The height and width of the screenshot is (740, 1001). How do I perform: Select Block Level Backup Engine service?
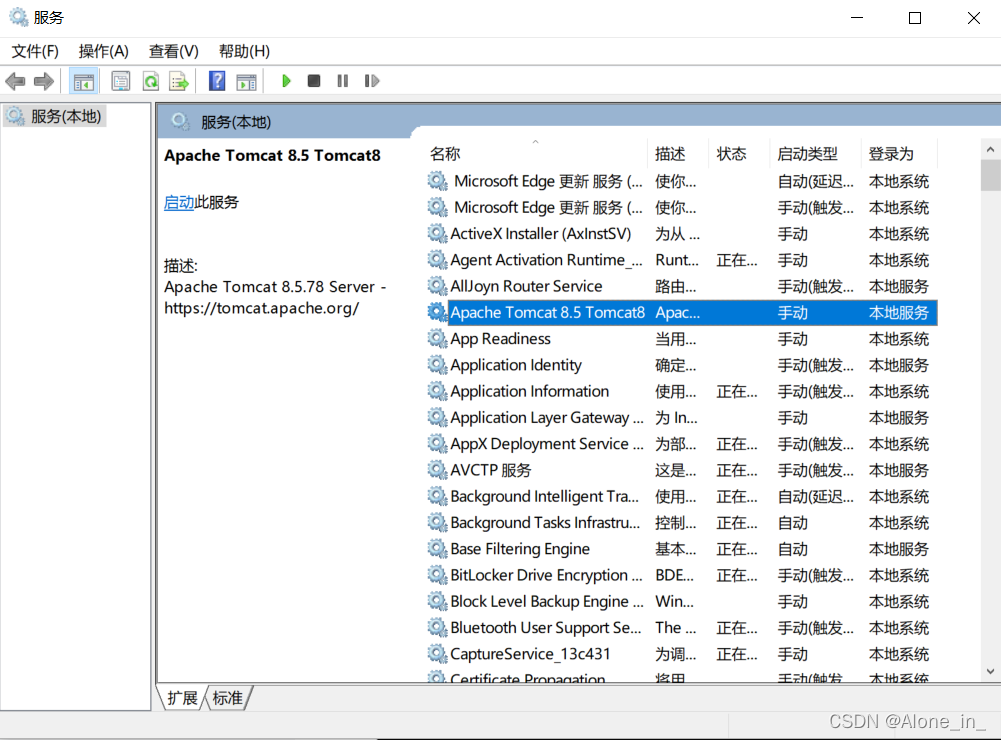(x=682, y=601)
